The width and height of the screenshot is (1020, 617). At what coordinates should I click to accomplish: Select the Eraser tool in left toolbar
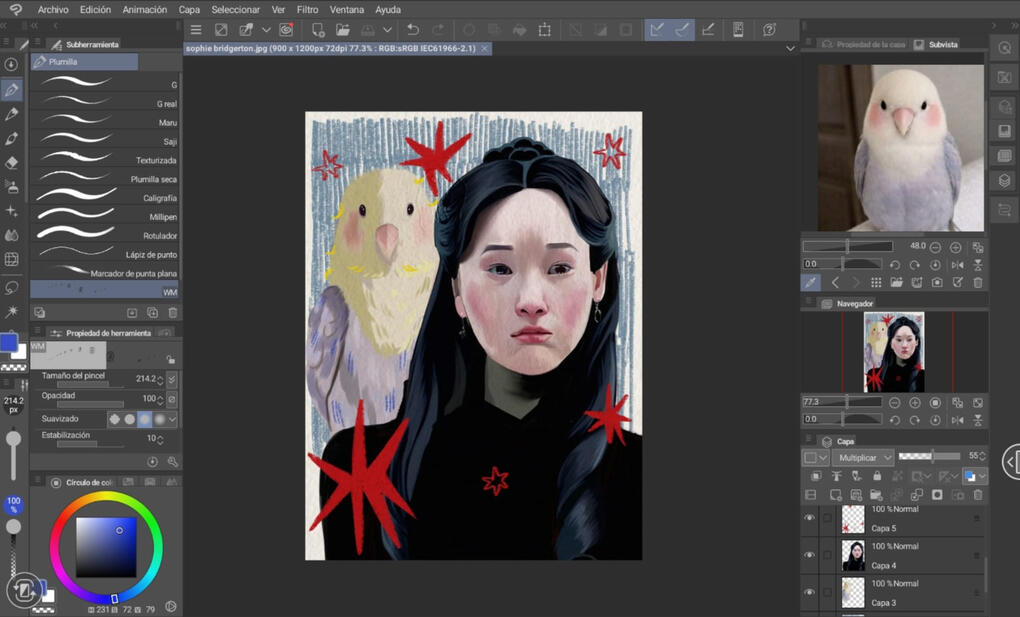[12, 163]
